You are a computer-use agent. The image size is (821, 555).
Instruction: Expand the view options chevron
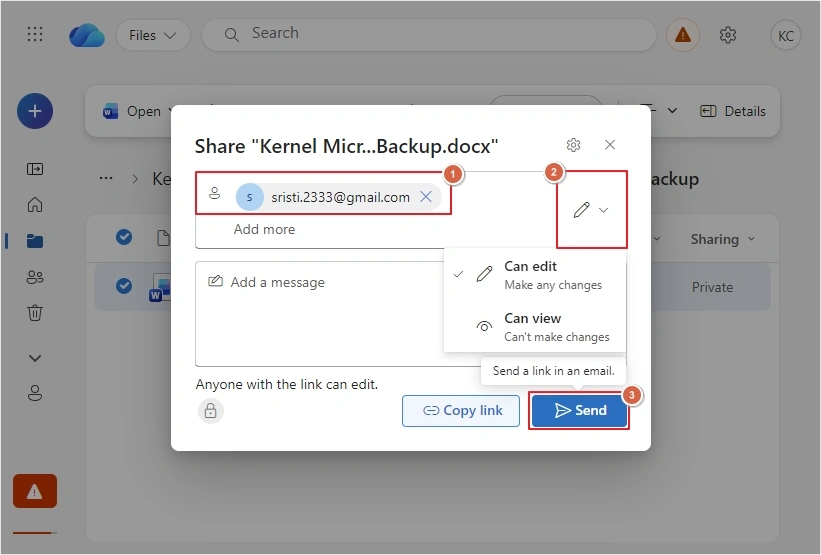[672, 110]
